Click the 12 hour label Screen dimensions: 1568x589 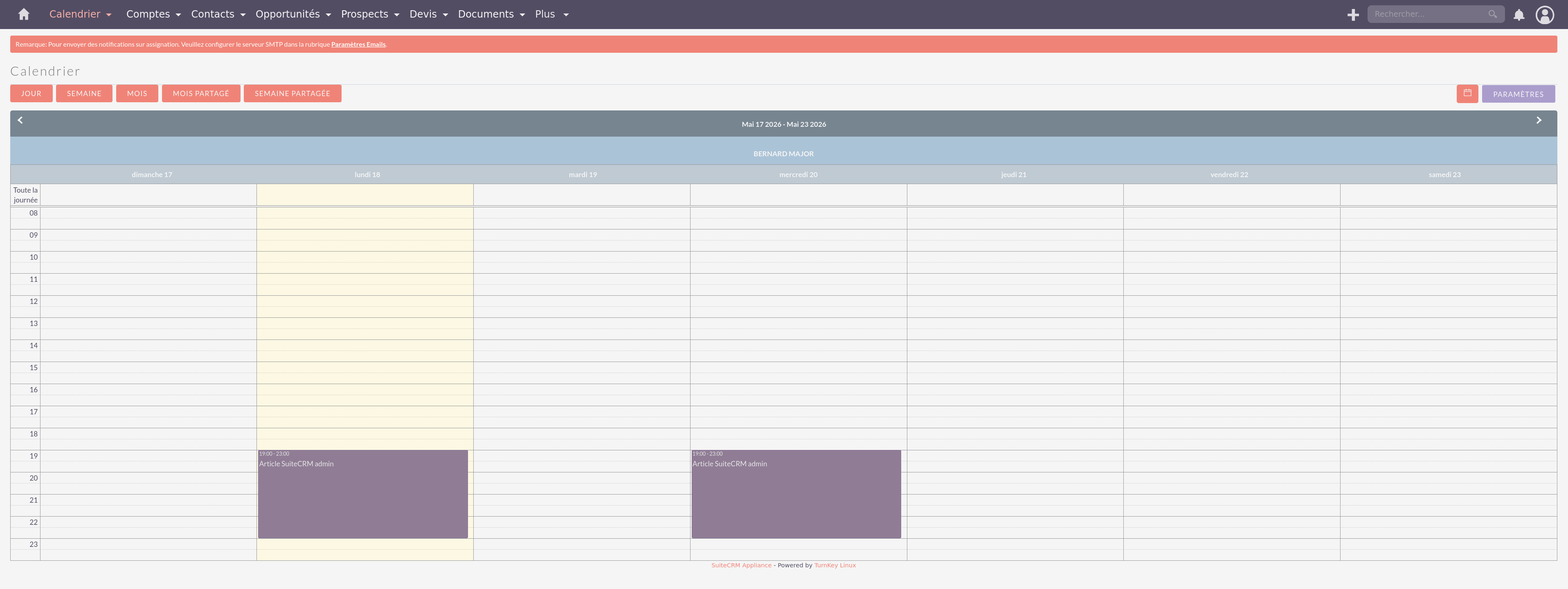34,301
